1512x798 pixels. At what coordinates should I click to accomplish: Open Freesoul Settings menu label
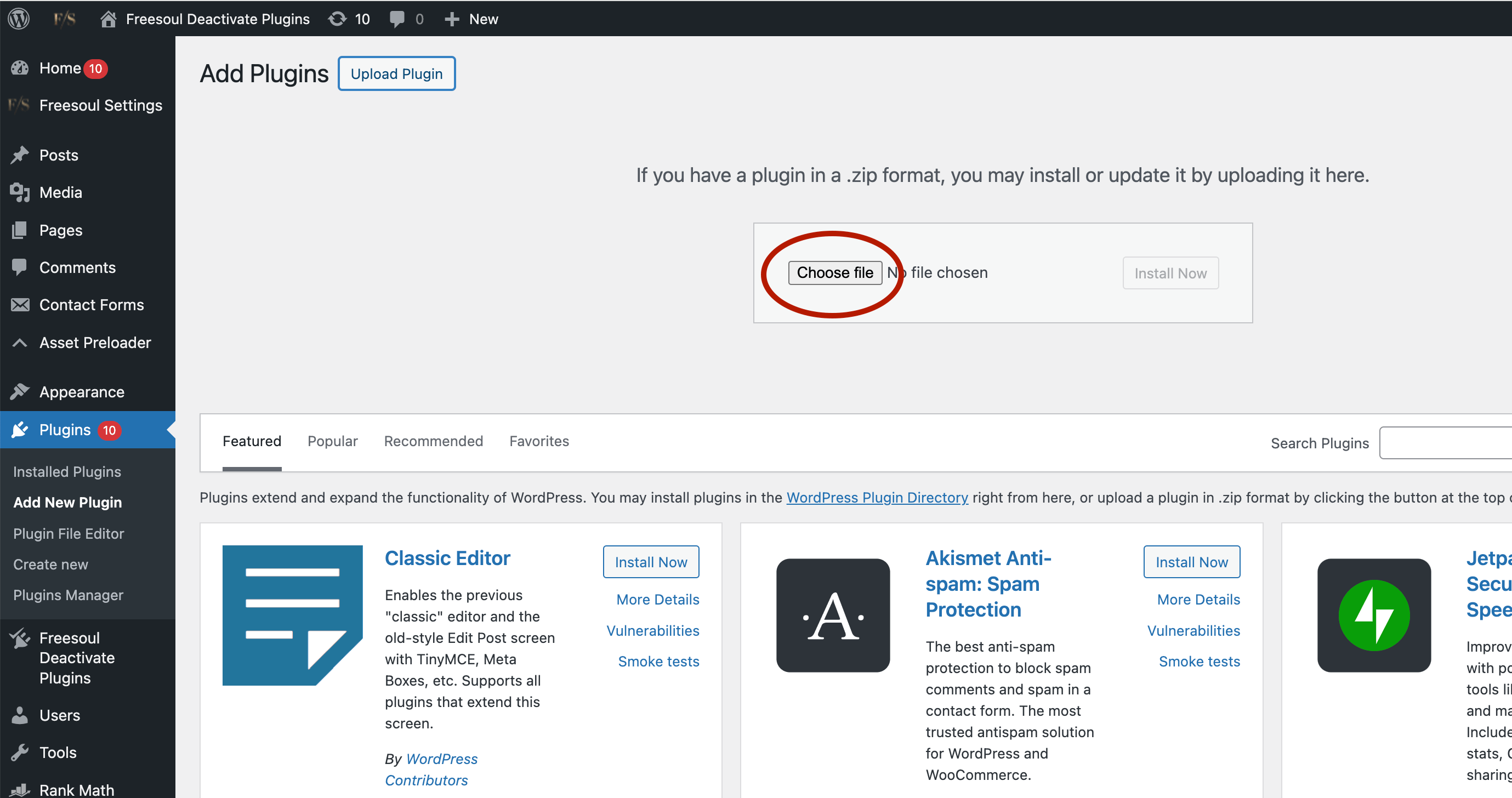click(101, 105)
